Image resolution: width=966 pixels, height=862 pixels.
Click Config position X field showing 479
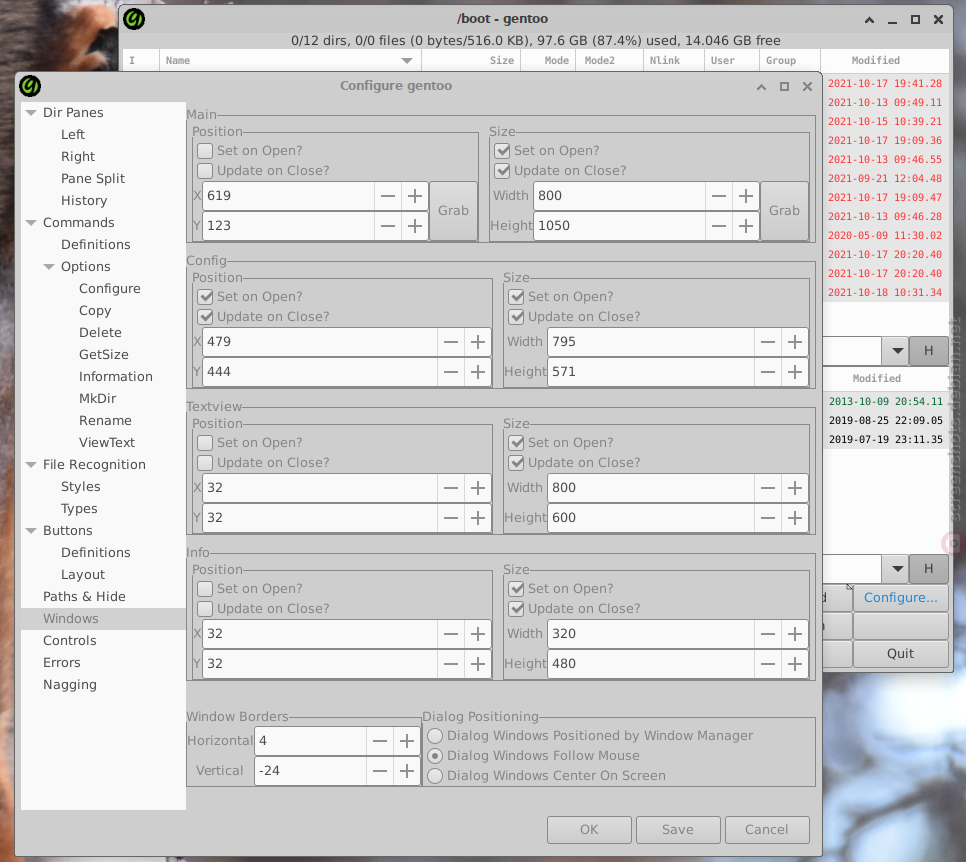(x=320, y=342)
